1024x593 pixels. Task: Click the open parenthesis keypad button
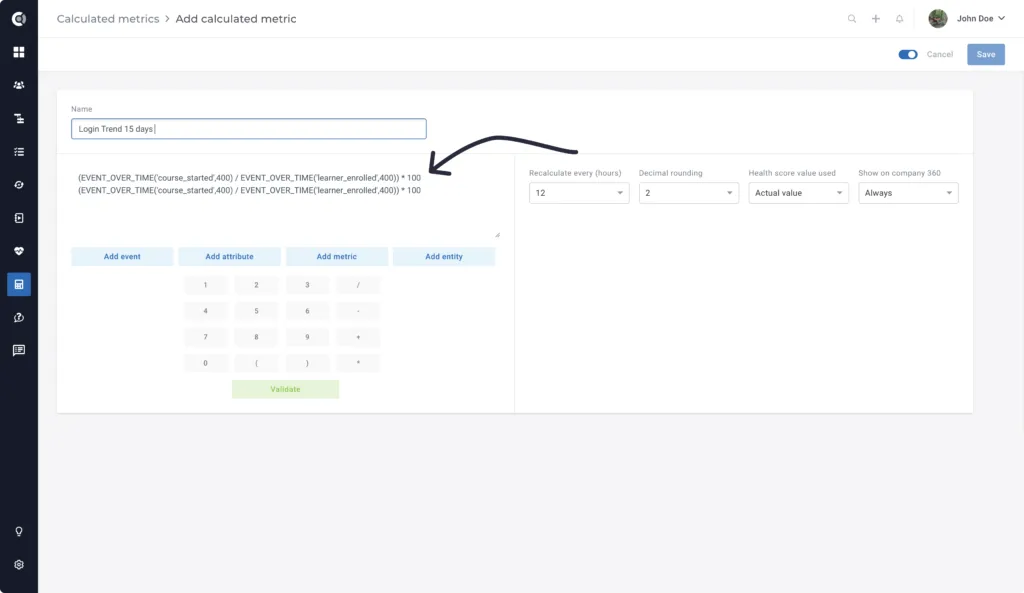tap(256, 363)
